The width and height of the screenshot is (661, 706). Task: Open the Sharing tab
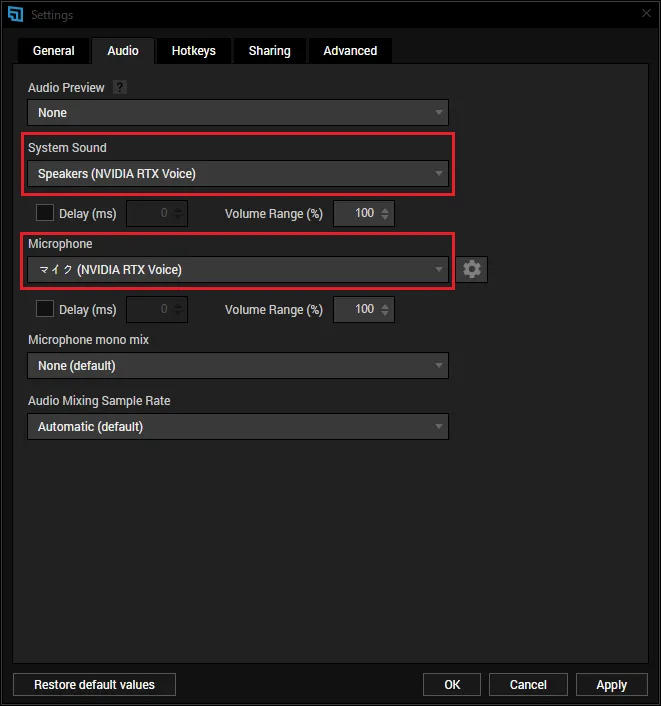pos(270,50)
